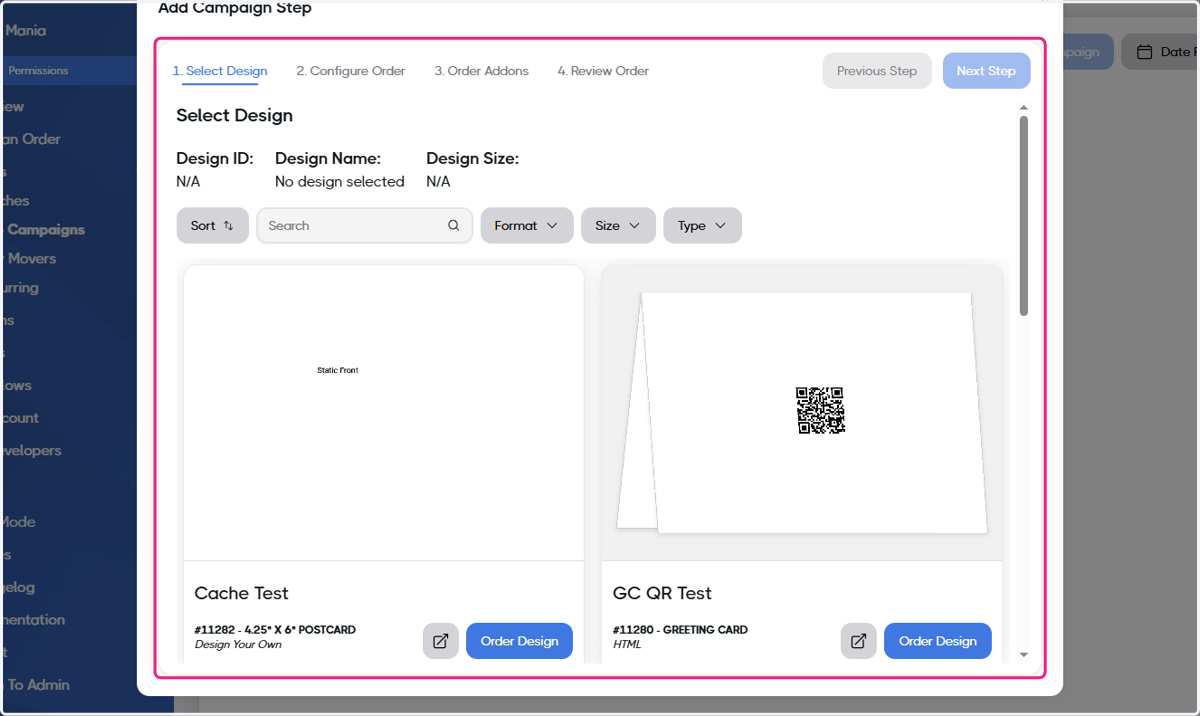Open GC QR Test external link icon
1200x716 pixels.
(859, 641)
